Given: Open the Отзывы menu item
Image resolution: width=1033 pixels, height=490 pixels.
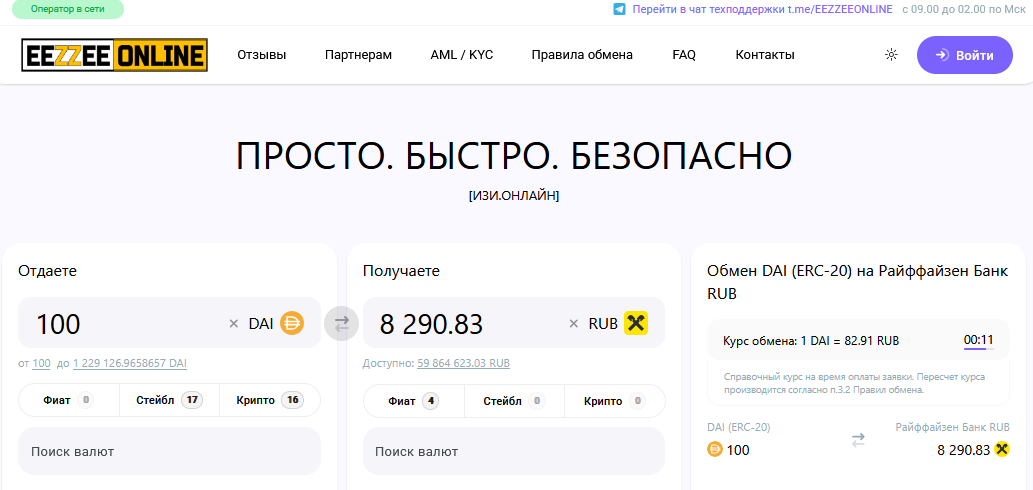Looking at the screenshot, I should pos(262,55).
